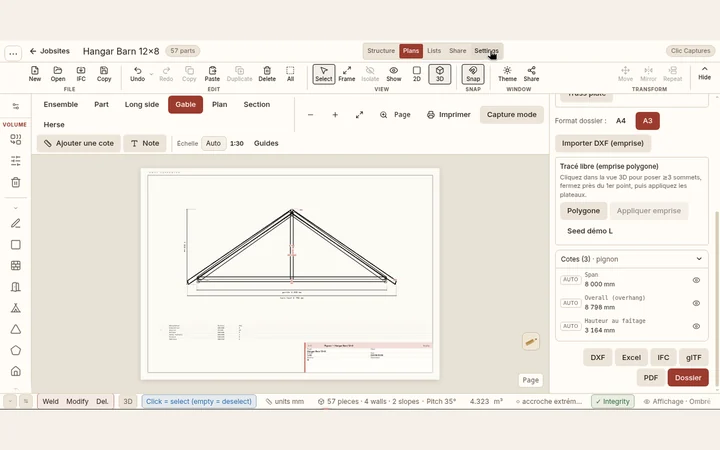Toggle the Snap magnet button
The width and height of the screenshot is (720, 450).
coord(473,74)
